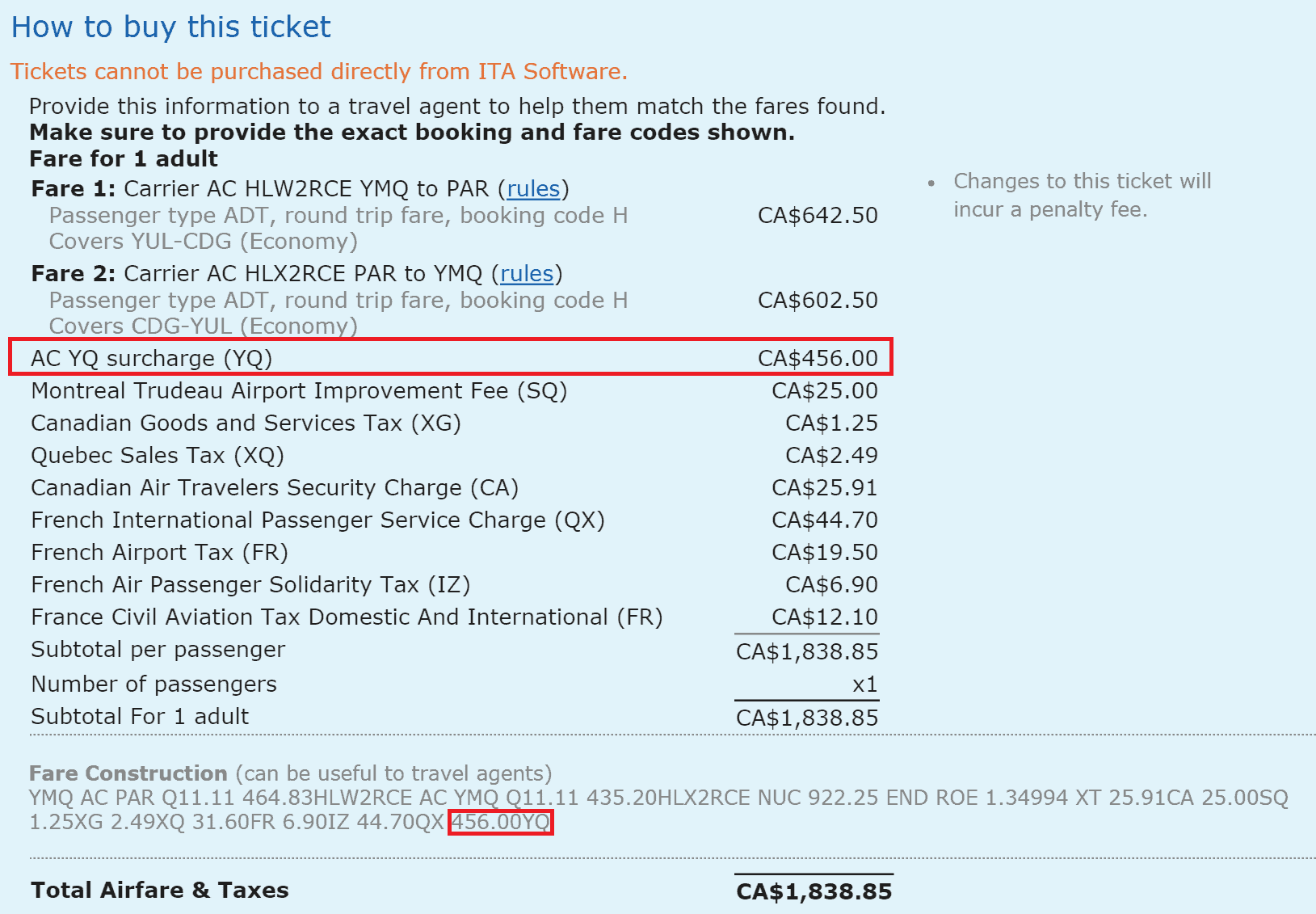Click the "How to buy this ticket" heading

tap(171, 27)
